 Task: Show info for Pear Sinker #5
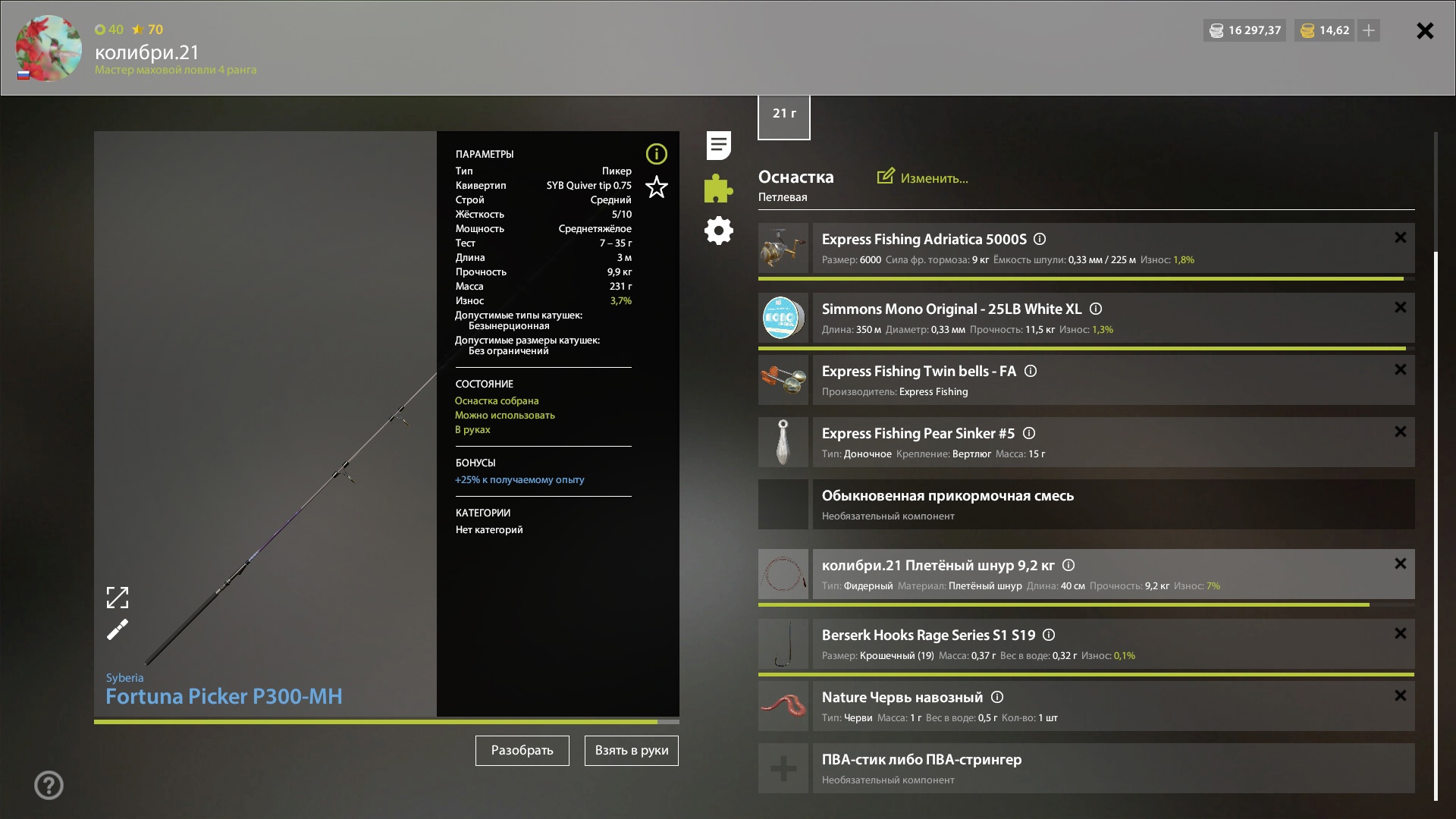pyautogui.click(x=1029, y=433)
